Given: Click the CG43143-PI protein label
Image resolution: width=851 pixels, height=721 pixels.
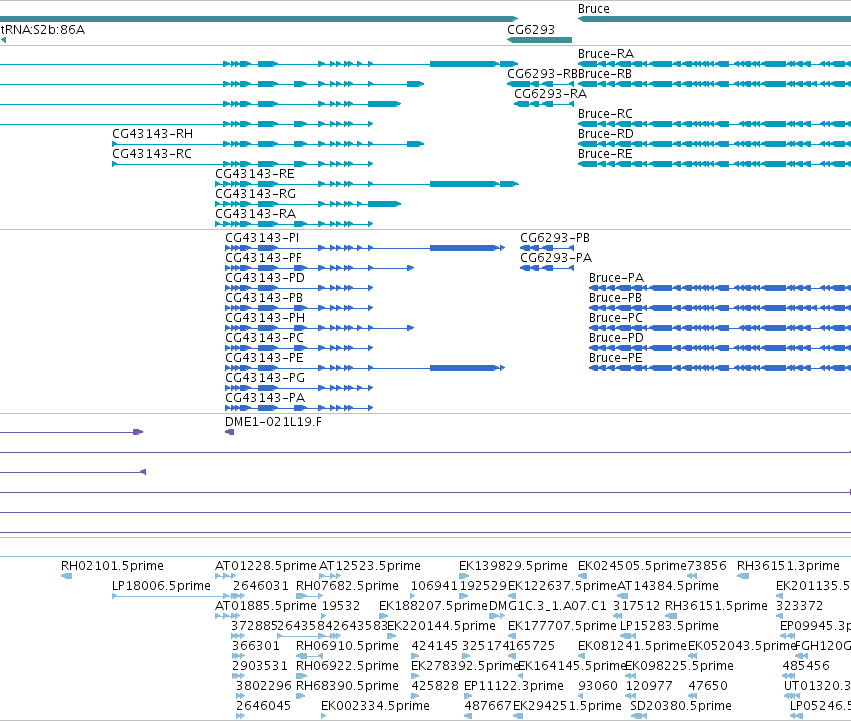Looking at the screenshot, I should coord(262,238).
